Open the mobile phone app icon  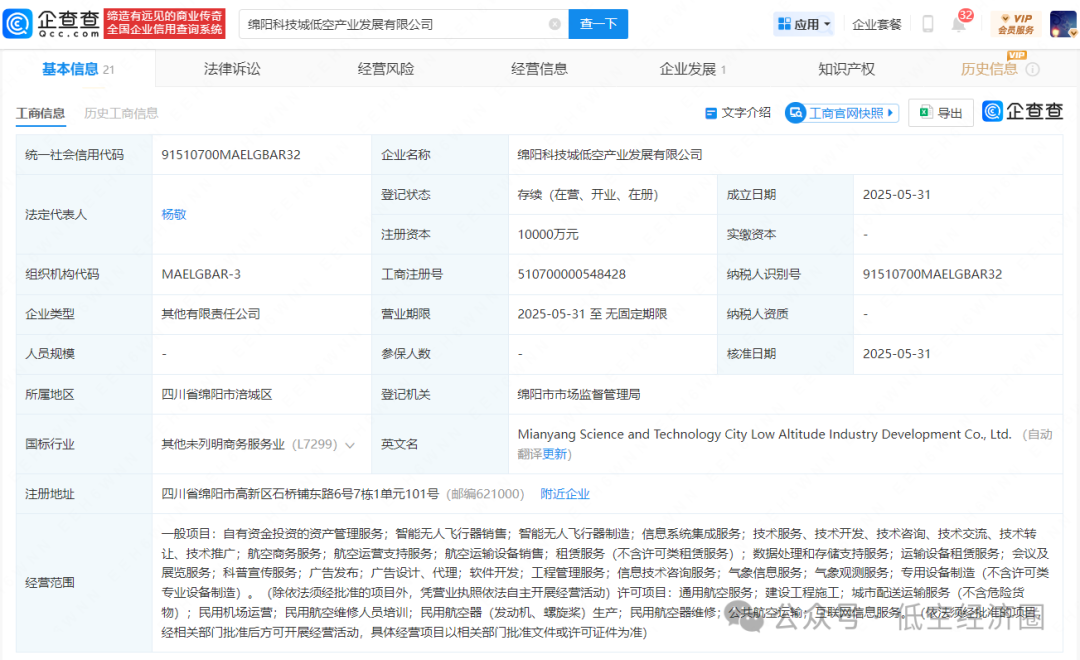click(x=927, y=24)
